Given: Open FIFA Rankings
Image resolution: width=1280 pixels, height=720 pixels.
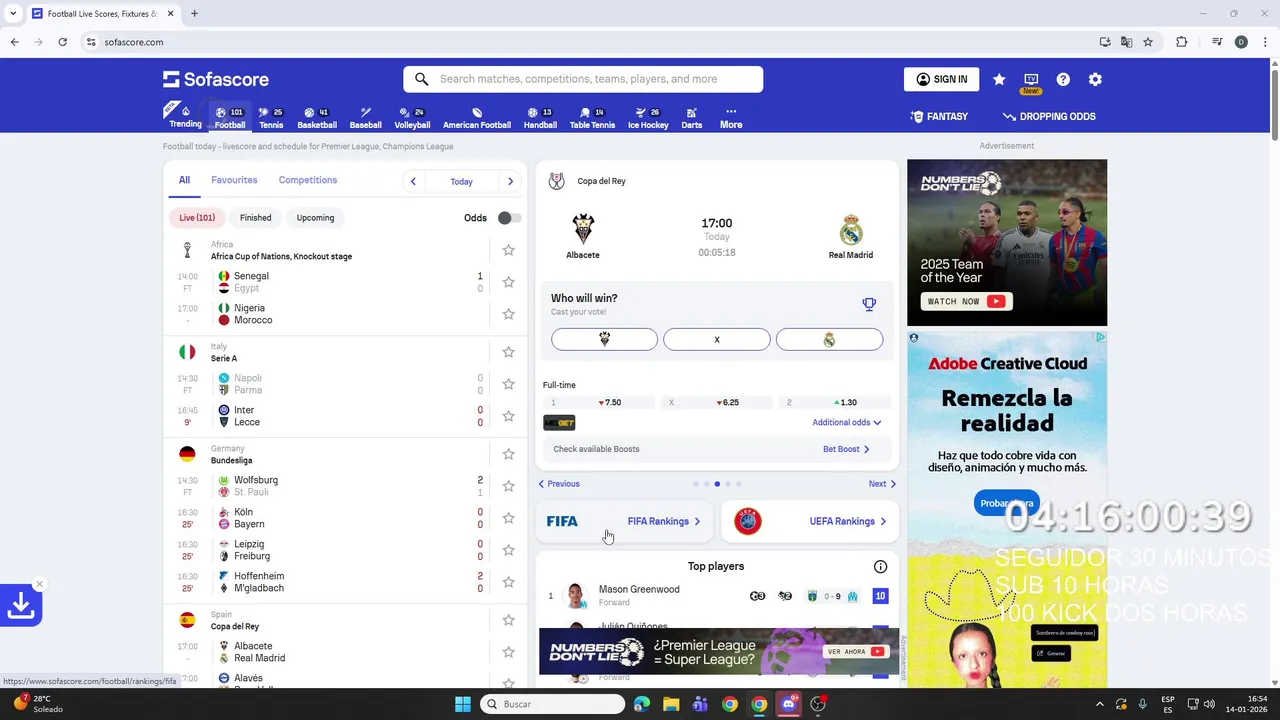Looking at the screenshot, I should click(623, 521).
